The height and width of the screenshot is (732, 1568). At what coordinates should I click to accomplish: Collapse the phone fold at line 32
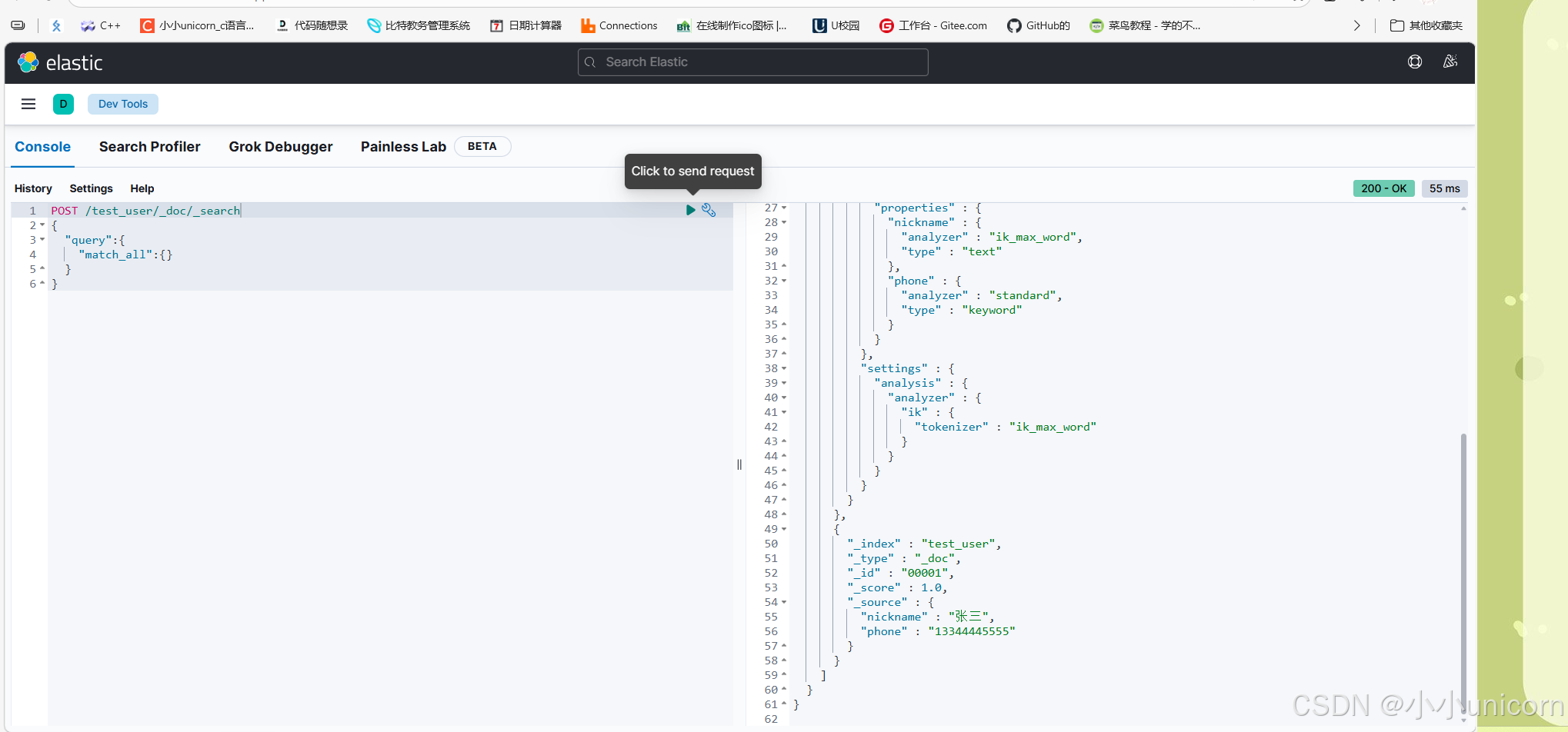click(784, 281)
